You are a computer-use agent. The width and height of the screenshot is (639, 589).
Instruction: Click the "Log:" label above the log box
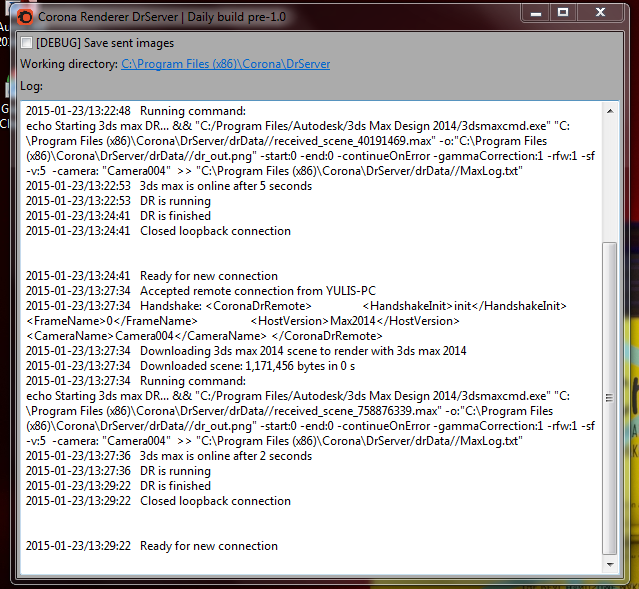[x=31, y=86]
